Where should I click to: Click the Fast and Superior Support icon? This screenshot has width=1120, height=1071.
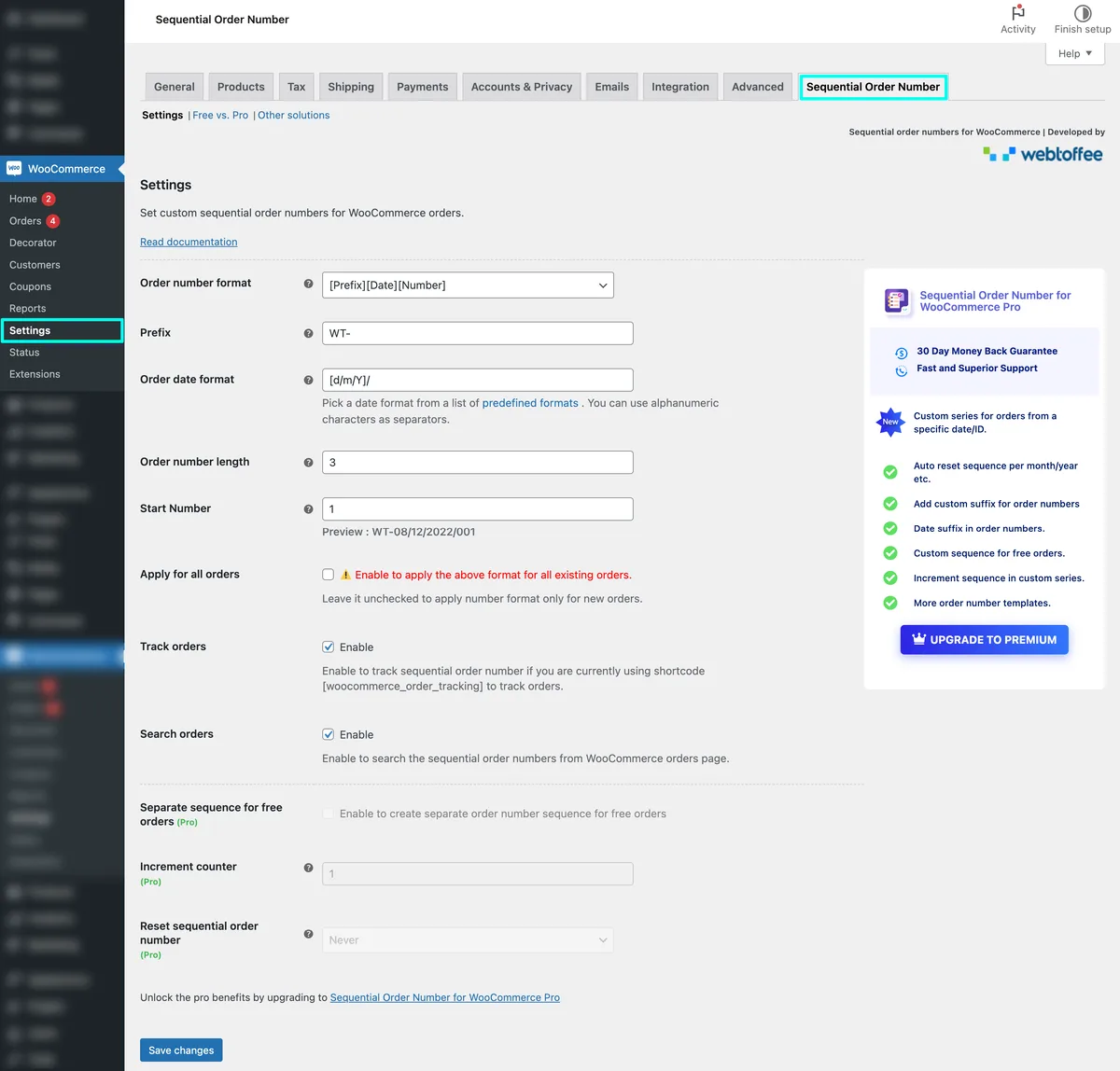tap(901, 370)
